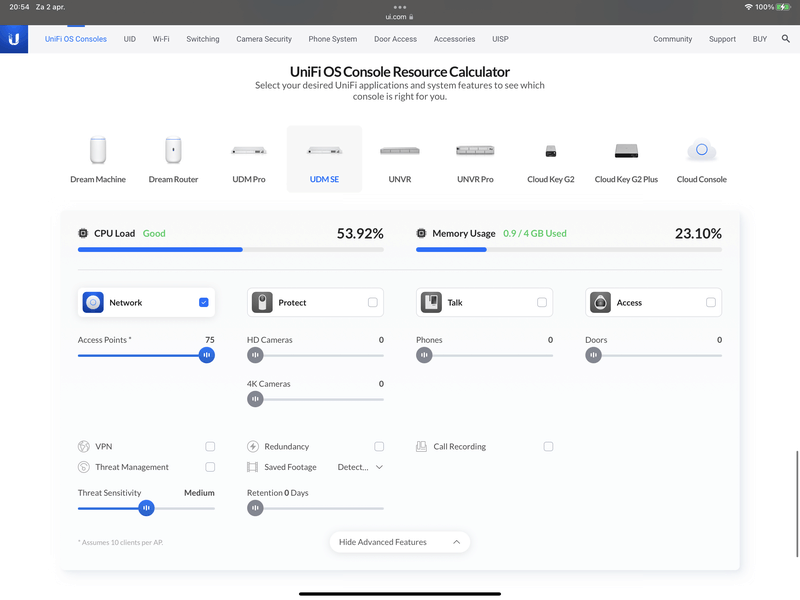
Task: Collapse with Hide Advanced Features
Action: (x=399, y=542)
